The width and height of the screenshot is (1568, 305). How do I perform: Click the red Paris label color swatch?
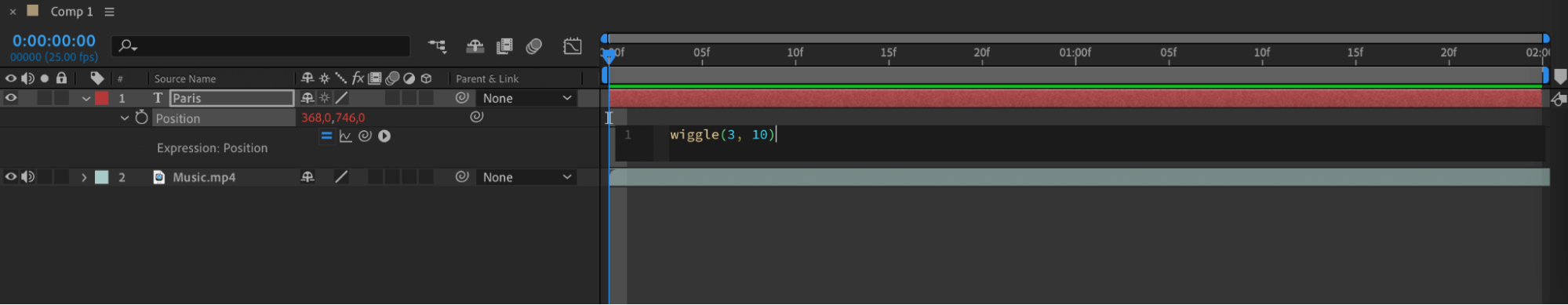[x=102, y=98]
